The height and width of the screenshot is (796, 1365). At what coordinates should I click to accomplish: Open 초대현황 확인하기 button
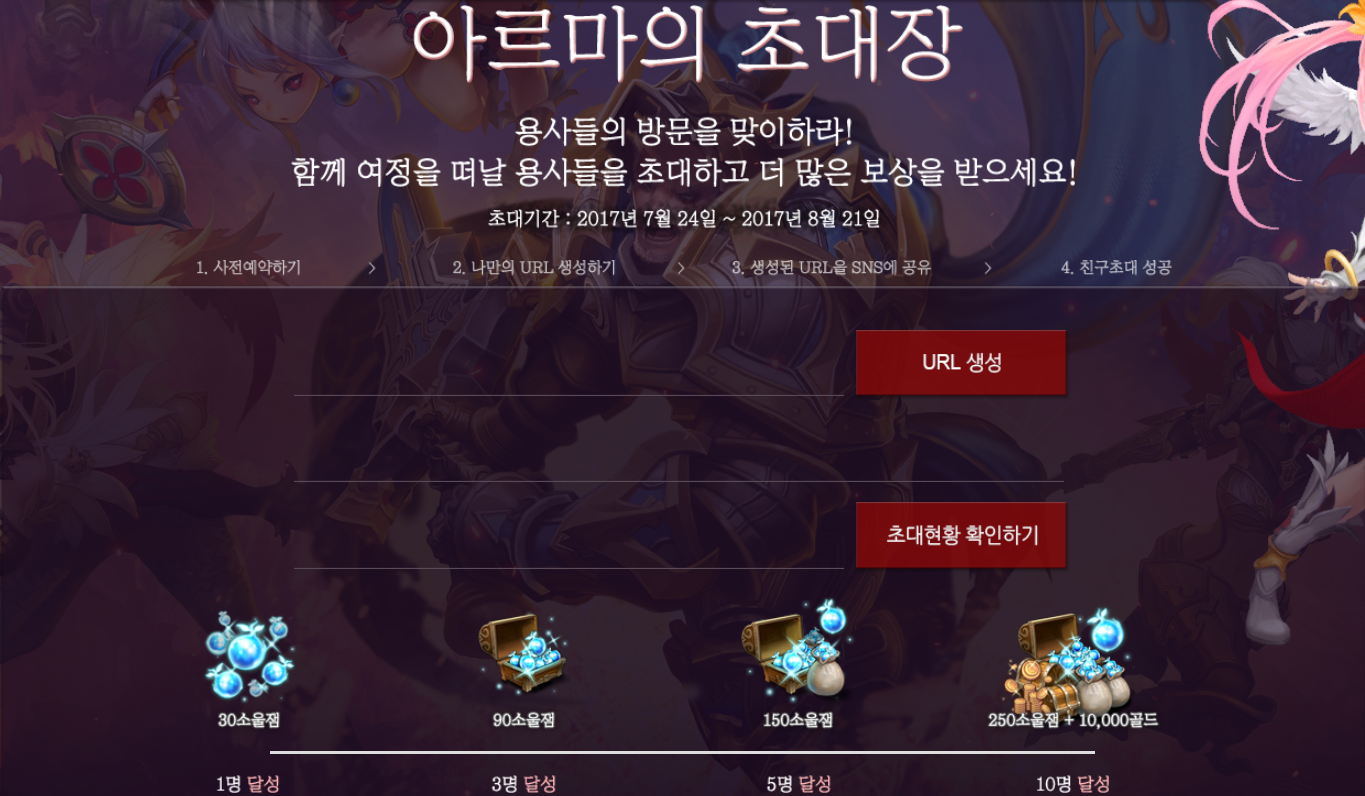click(x=961, y=535)
